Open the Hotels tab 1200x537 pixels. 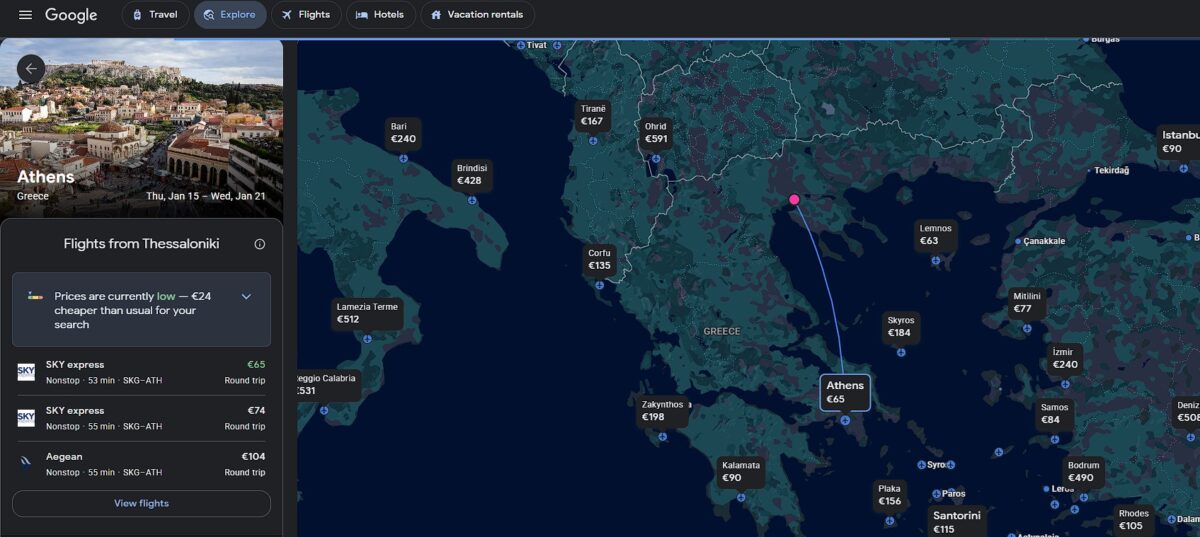tap(380, 15)
